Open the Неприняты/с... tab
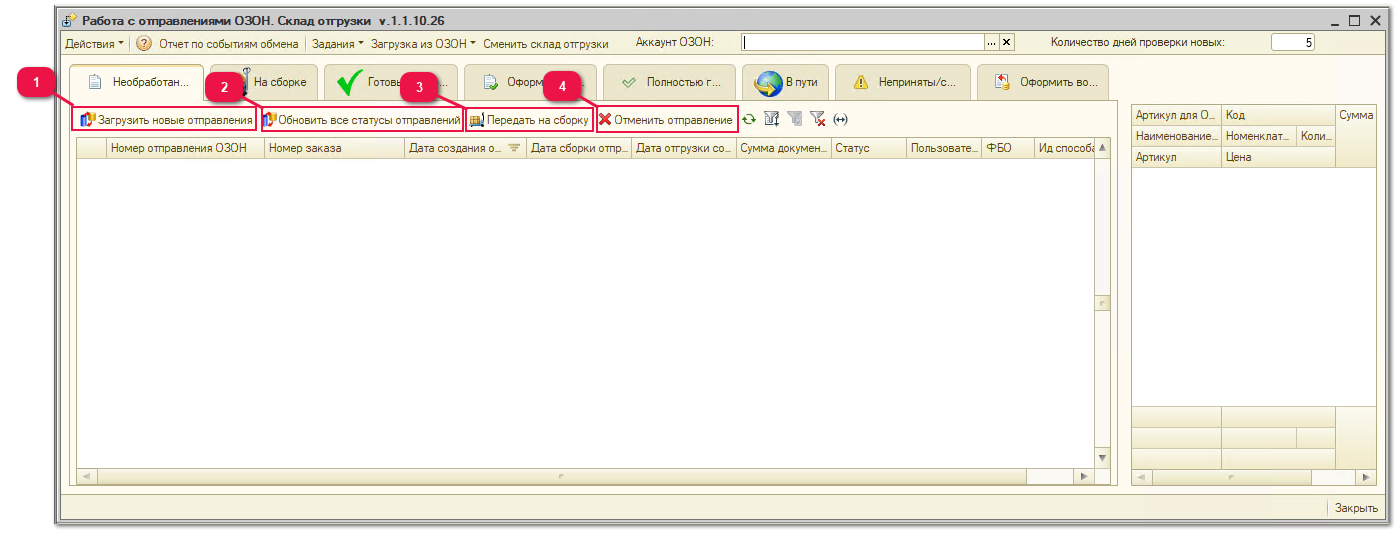Viewport: 1398px width, 533px height. point(903,83)
